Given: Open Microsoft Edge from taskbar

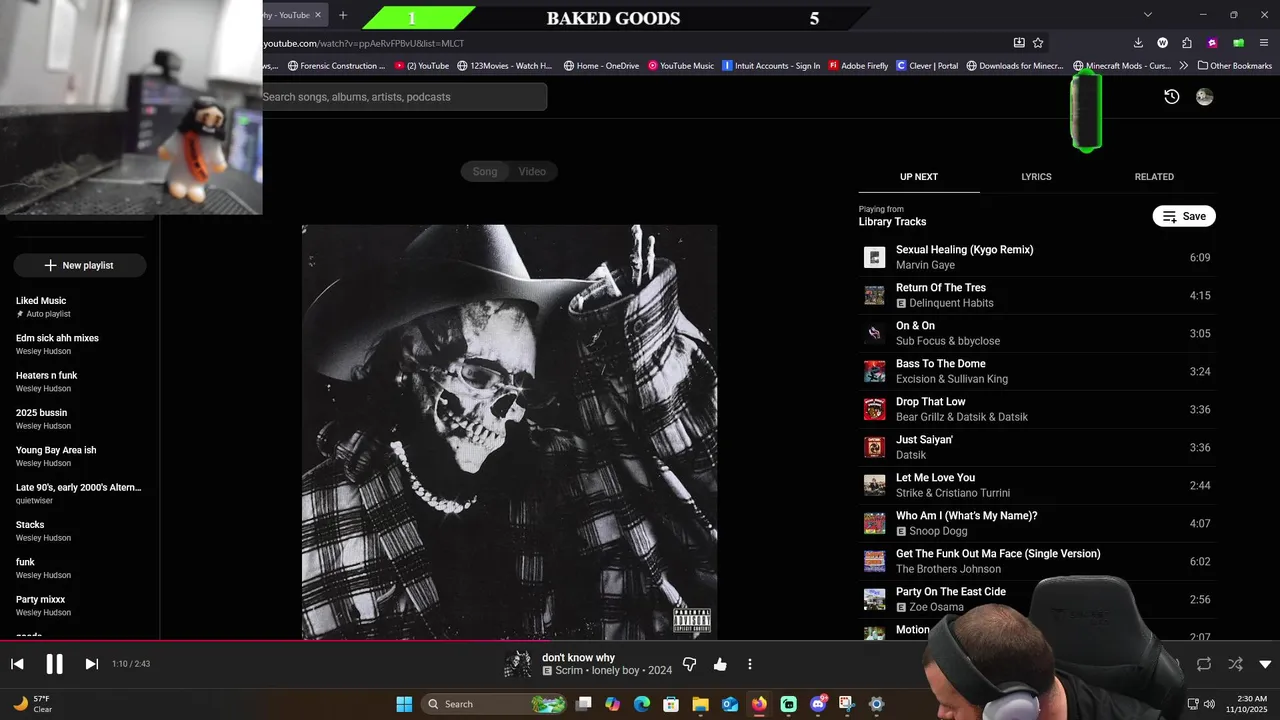Looking at the screenshot, I should click(642, 704).
